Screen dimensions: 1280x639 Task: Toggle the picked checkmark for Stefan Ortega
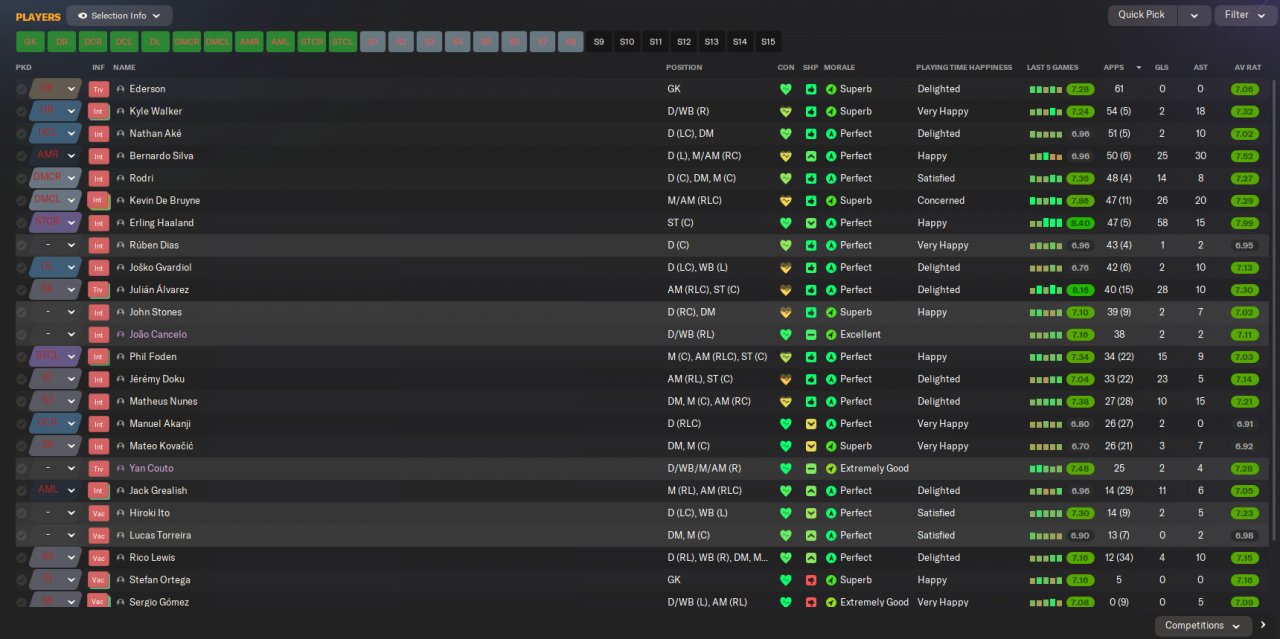pos(22,580)
